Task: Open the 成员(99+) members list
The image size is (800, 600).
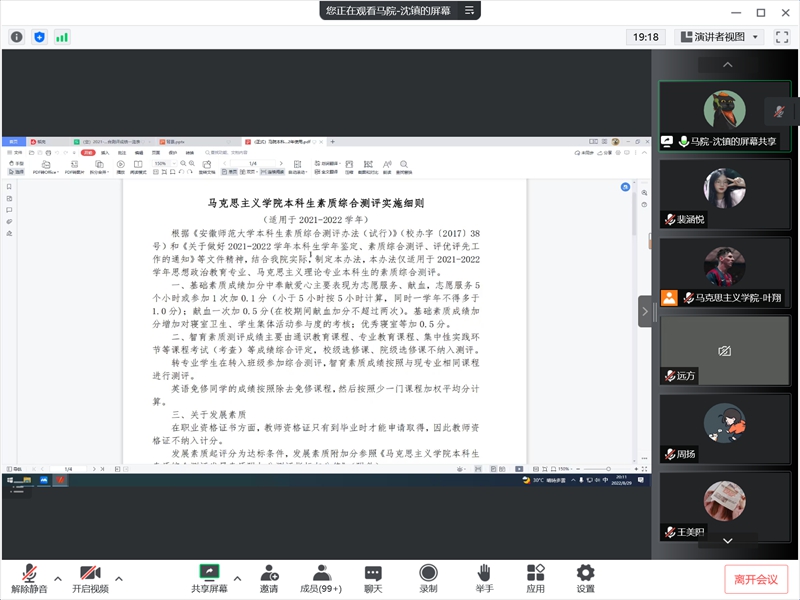Action: pyautogui.click(x=321, y=579)
